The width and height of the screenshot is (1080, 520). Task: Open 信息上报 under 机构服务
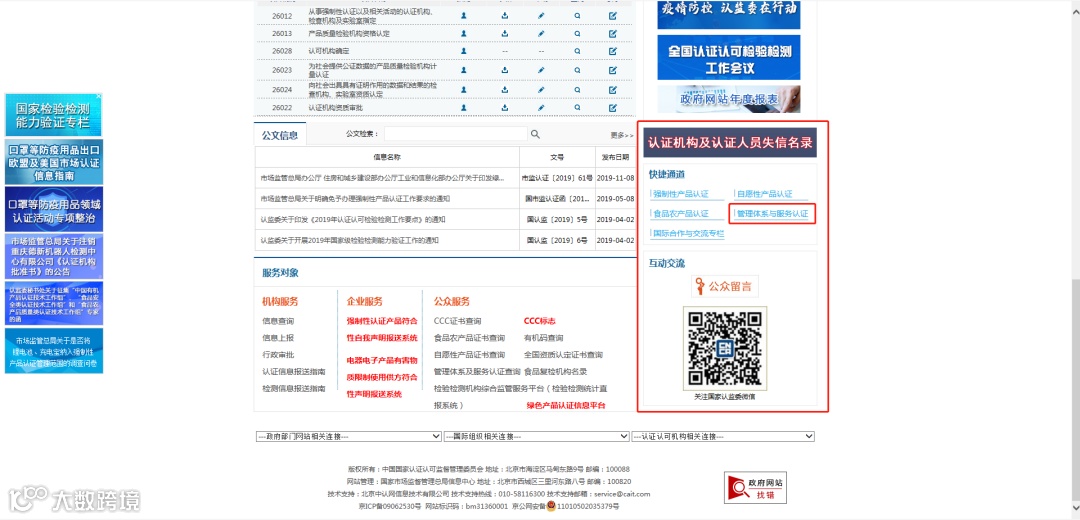click(x=278, y=338)
